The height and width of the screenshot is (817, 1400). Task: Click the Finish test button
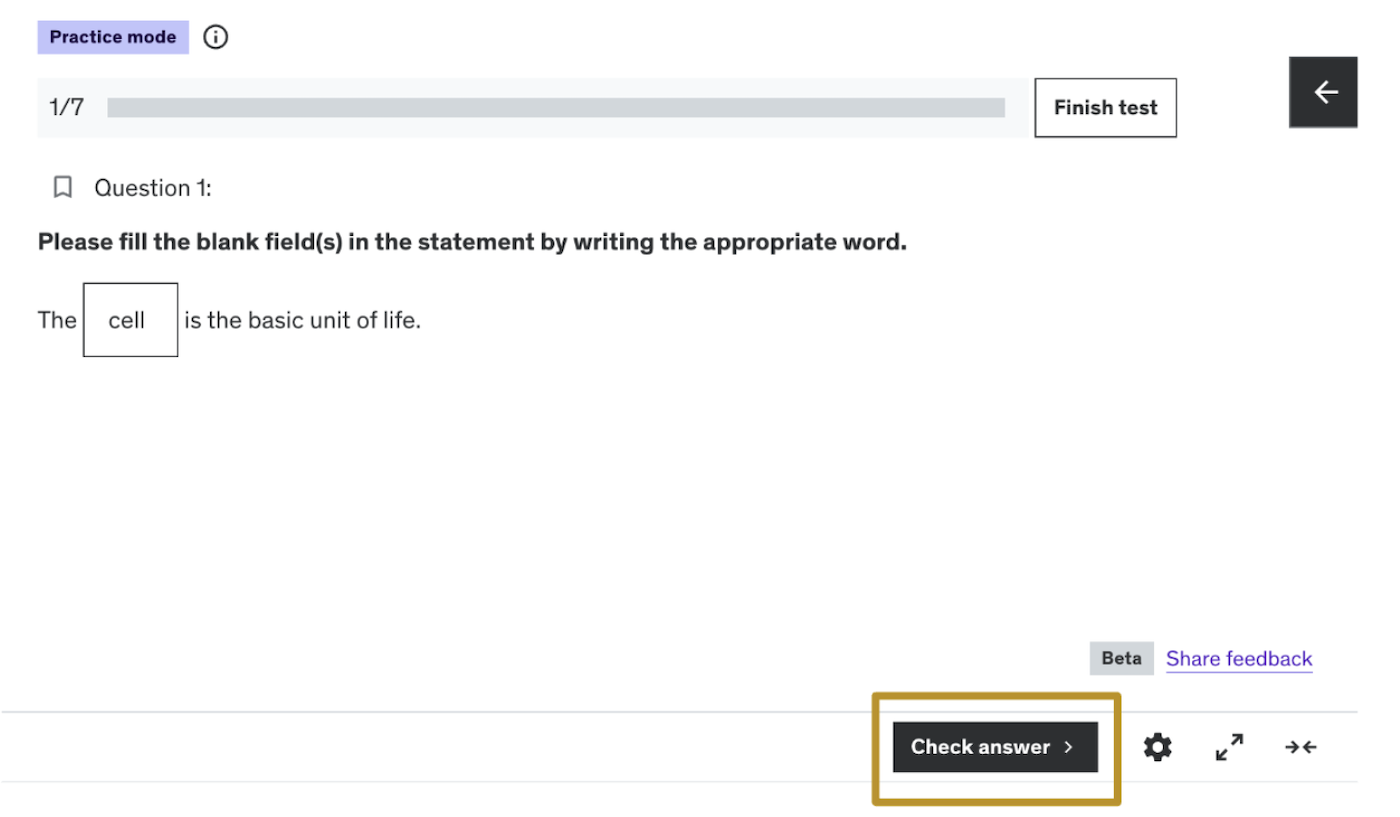click(1105, 108)
